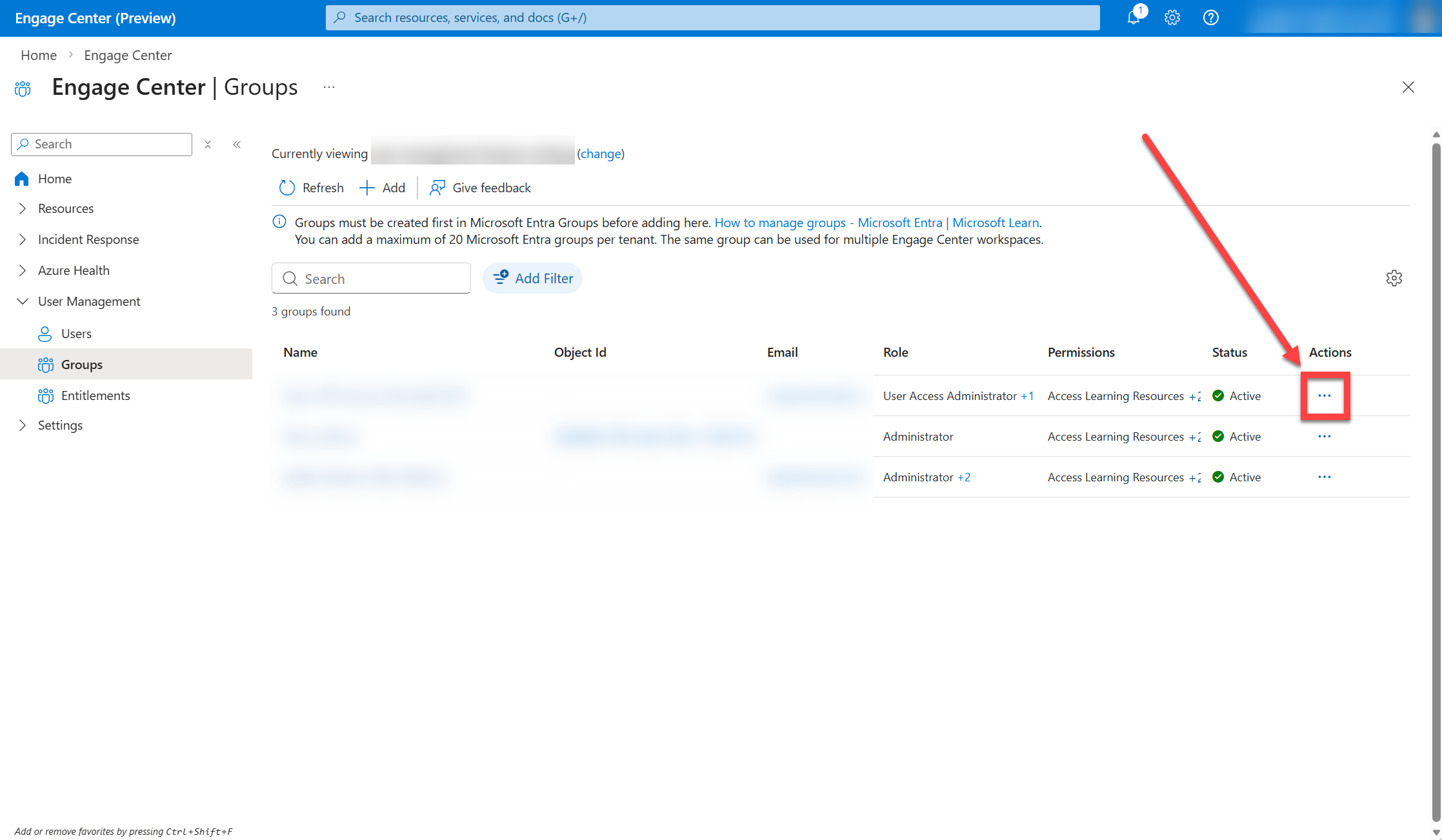Click the +2 roles link beside Administrator

click(x=964, y=477)
